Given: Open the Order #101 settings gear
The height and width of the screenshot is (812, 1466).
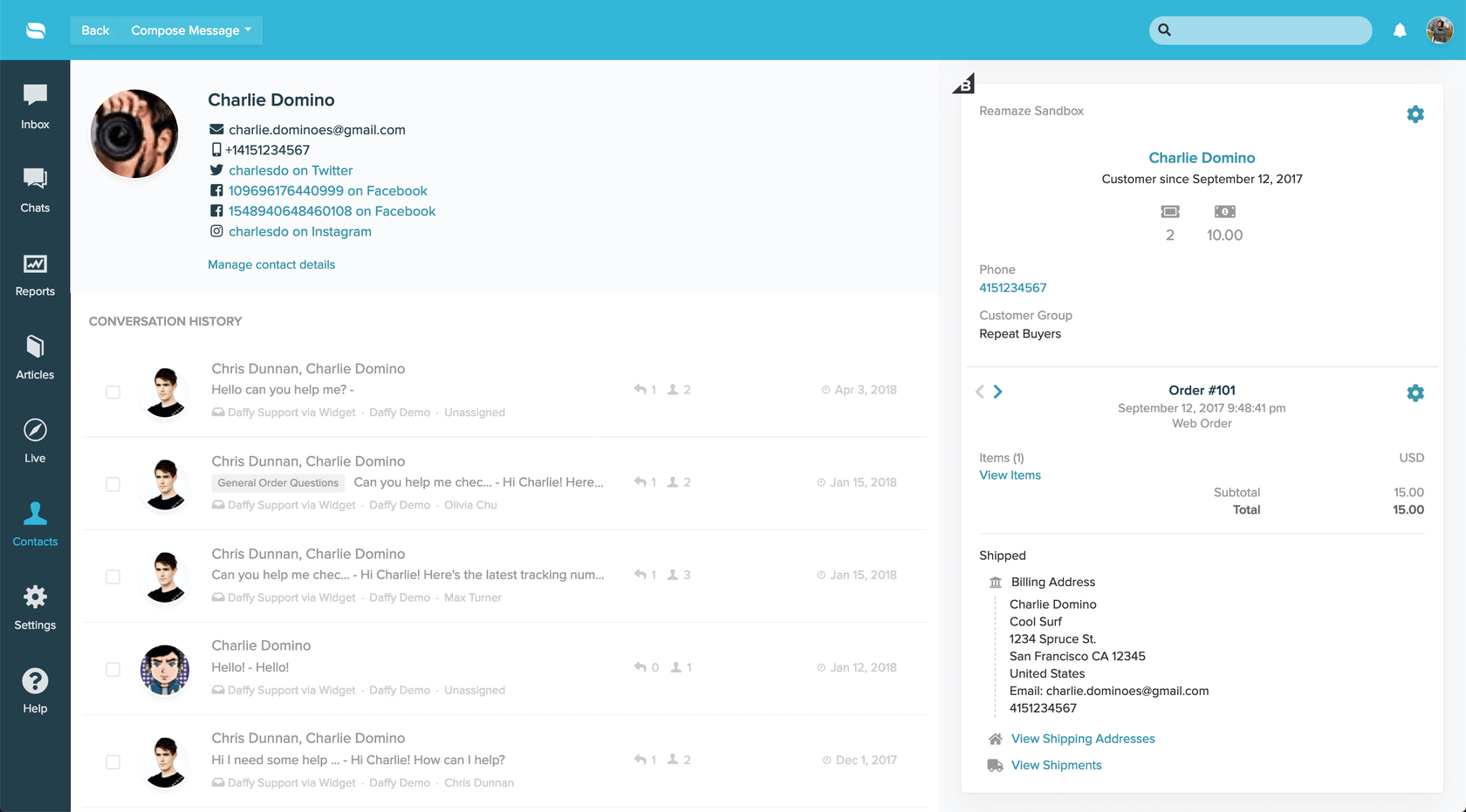Looking at the screenshot, I should point(1415,392).
